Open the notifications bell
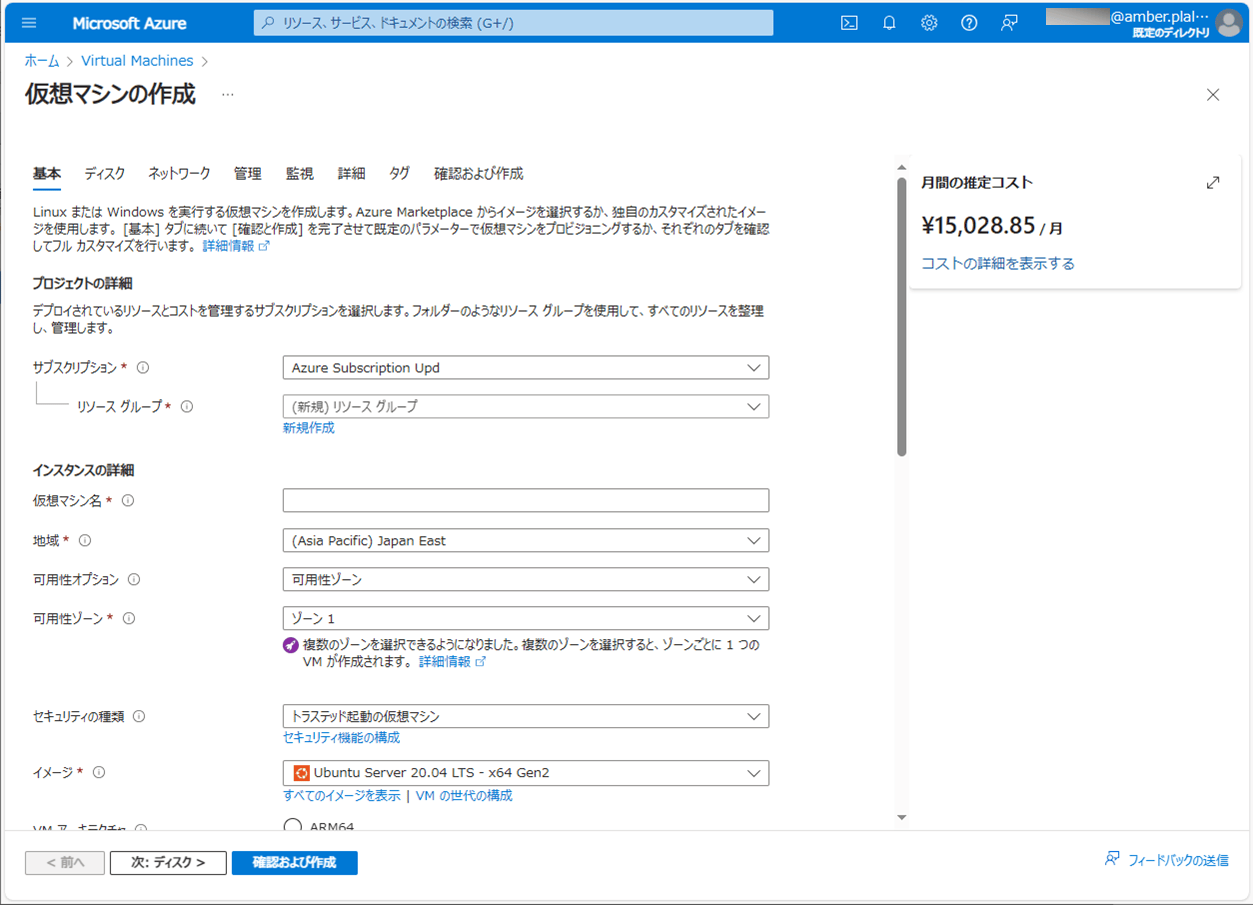This screenshot has height=905, width=1253. click(x=889, y=23)
